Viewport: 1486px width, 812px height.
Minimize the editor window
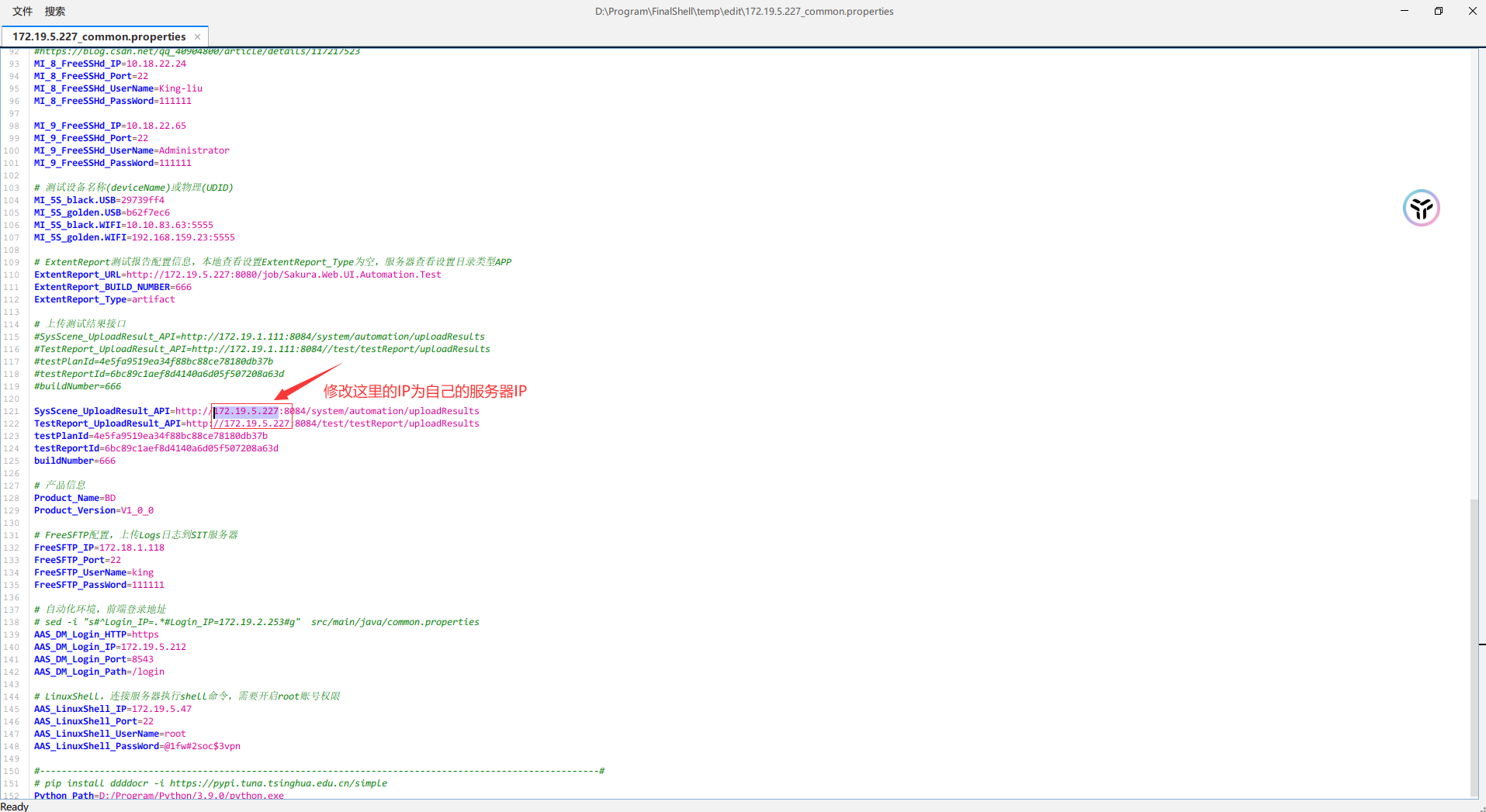(x=1405, y=11)
